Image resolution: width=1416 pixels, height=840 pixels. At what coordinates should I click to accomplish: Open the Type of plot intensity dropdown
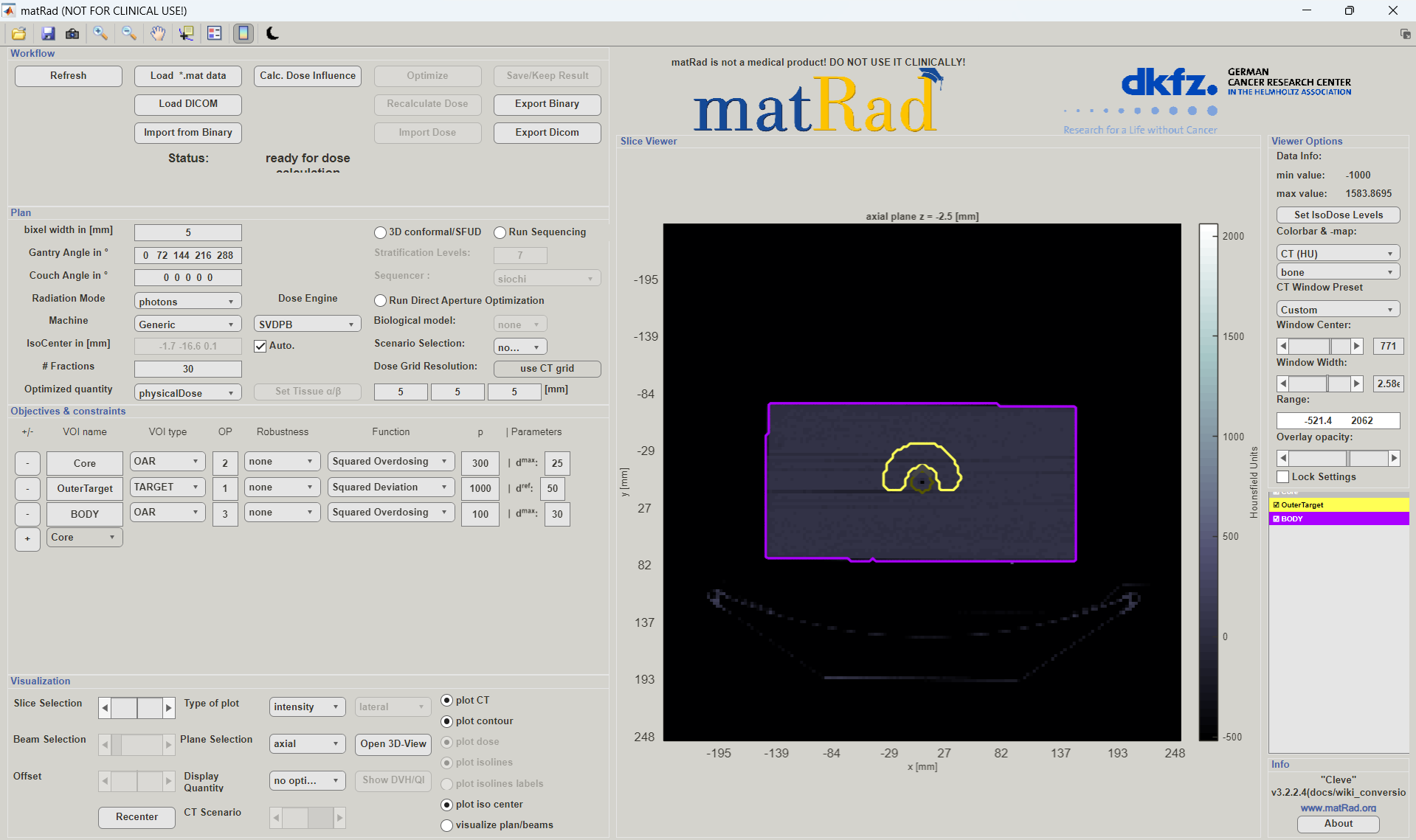tap(307, 707)
